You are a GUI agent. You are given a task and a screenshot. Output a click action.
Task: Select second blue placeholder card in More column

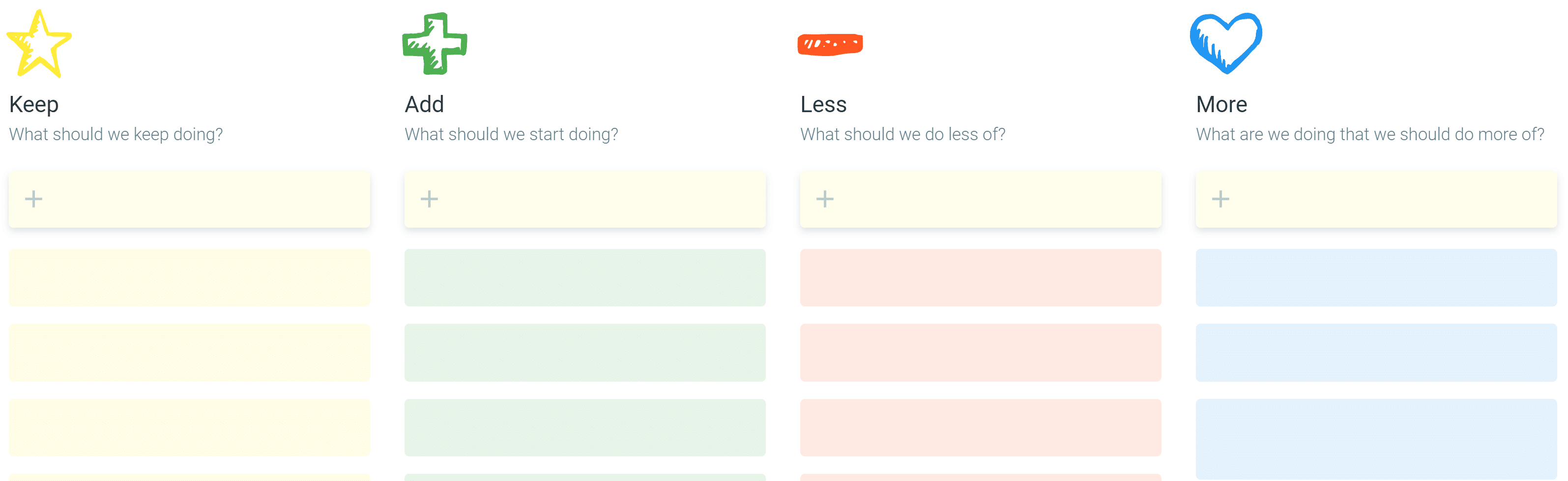(x=1376, y=353)
